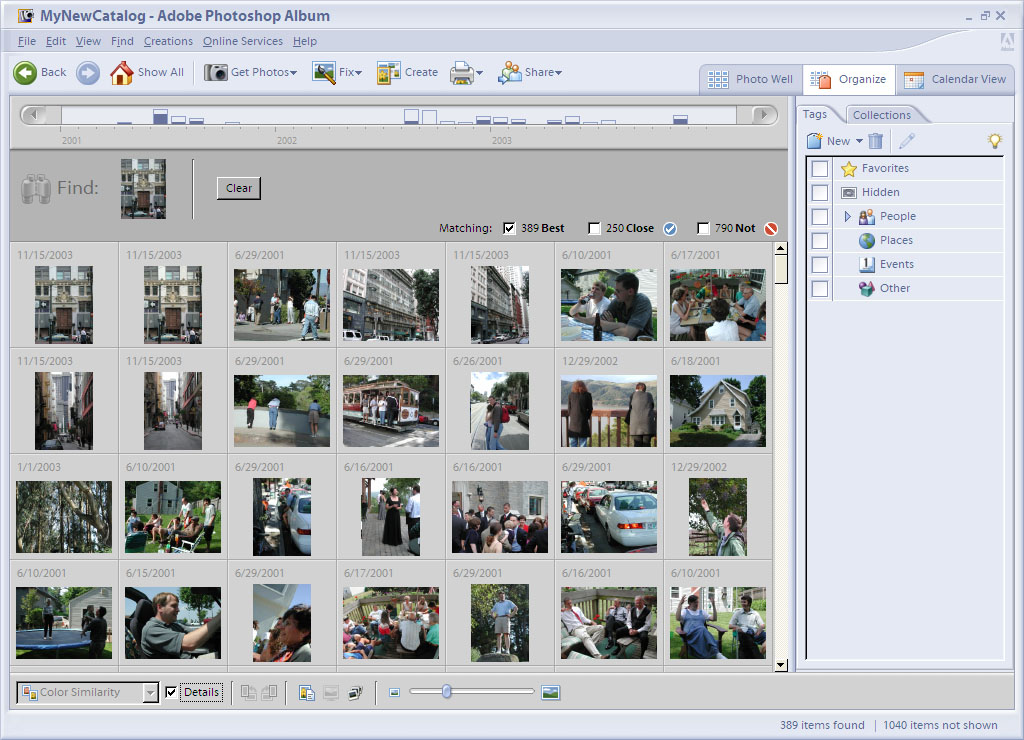Toggle the Details checkbox
The height and width of the screenshot is (740, 1024).
click(x=171, y=692)
